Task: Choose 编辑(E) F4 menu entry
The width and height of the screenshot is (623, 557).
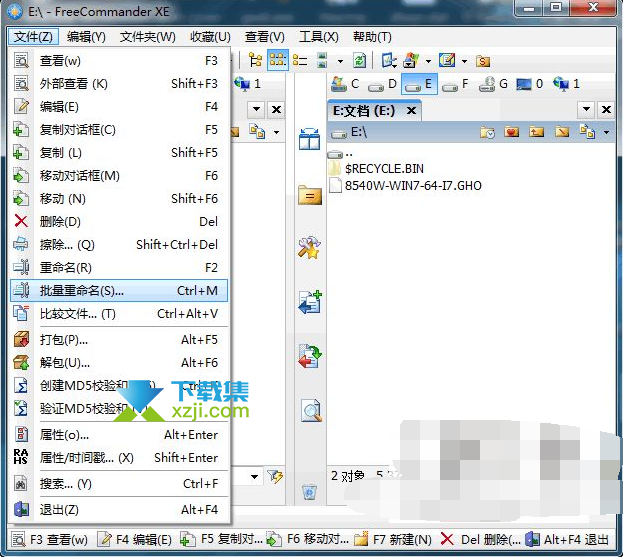Action: 119,107
